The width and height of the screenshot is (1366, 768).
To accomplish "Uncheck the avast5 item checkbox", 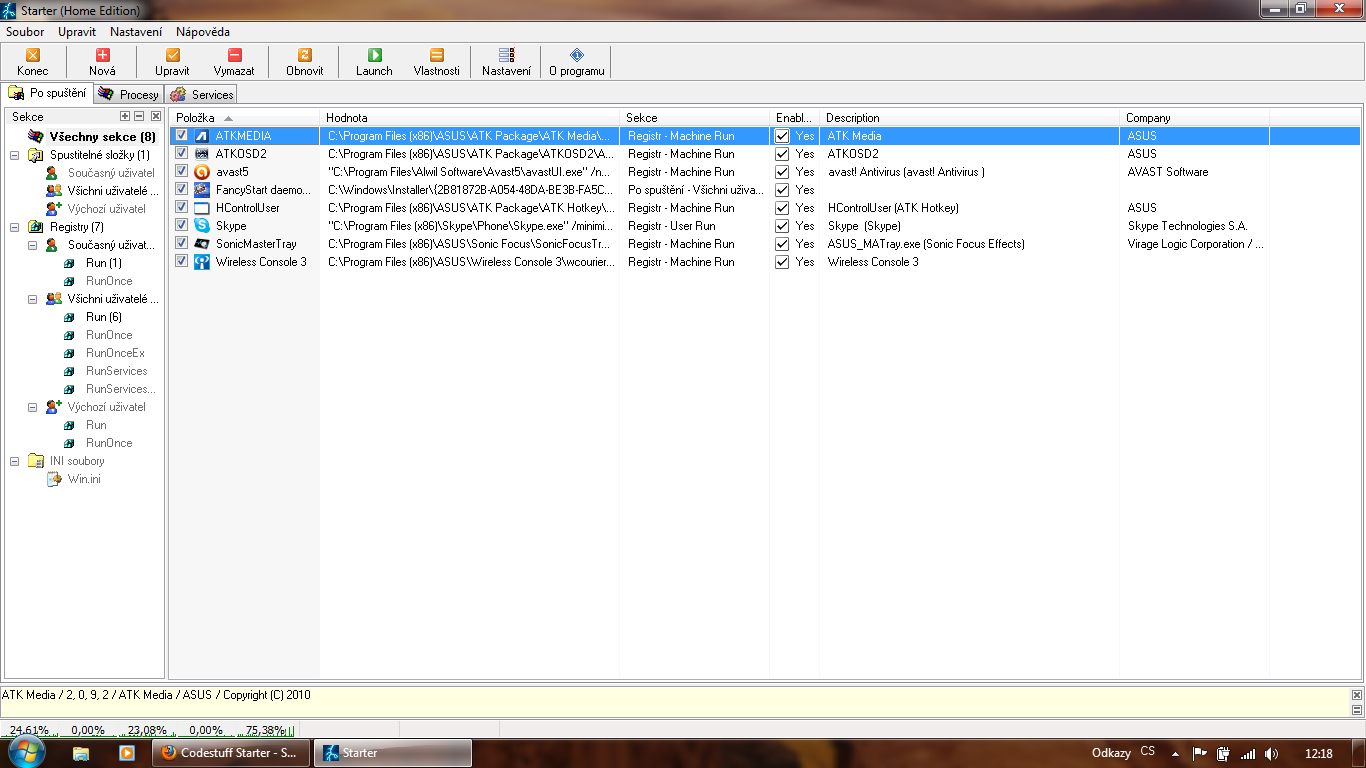I will click(181, 171).
